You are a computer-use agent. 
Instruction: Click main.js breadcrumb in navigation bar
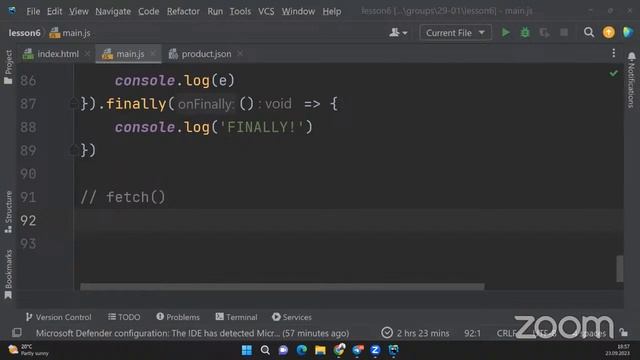point(70,33)
